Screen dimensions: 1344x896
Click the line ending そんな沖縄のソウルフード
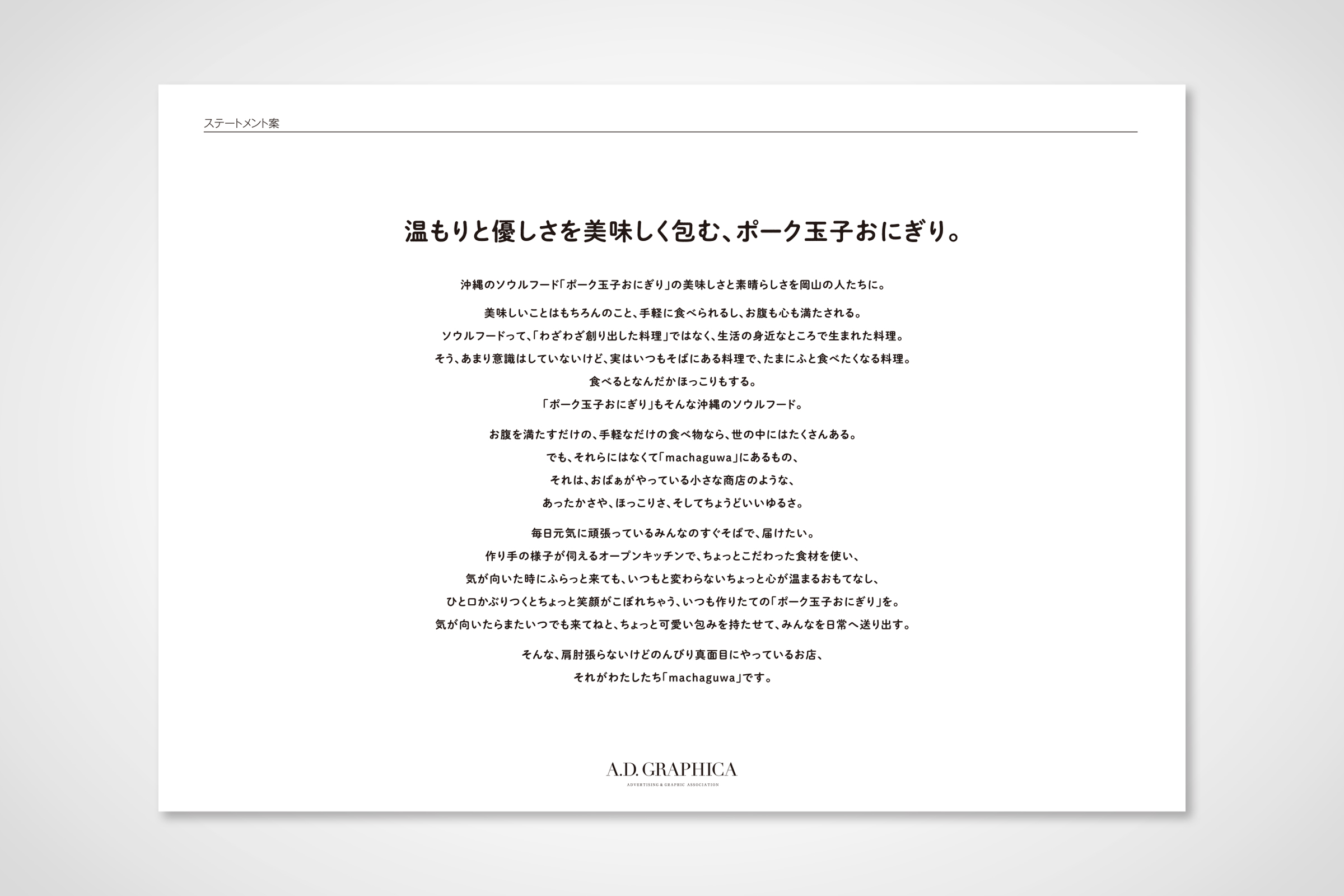click(673, 404)
